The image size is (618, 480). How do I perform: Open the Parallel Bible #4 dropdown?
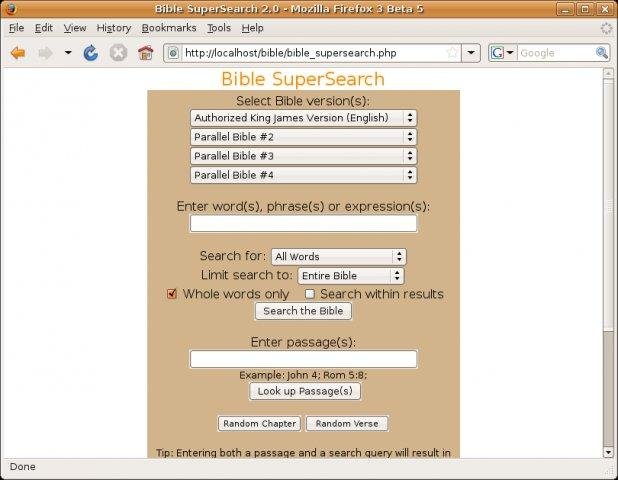303,175
